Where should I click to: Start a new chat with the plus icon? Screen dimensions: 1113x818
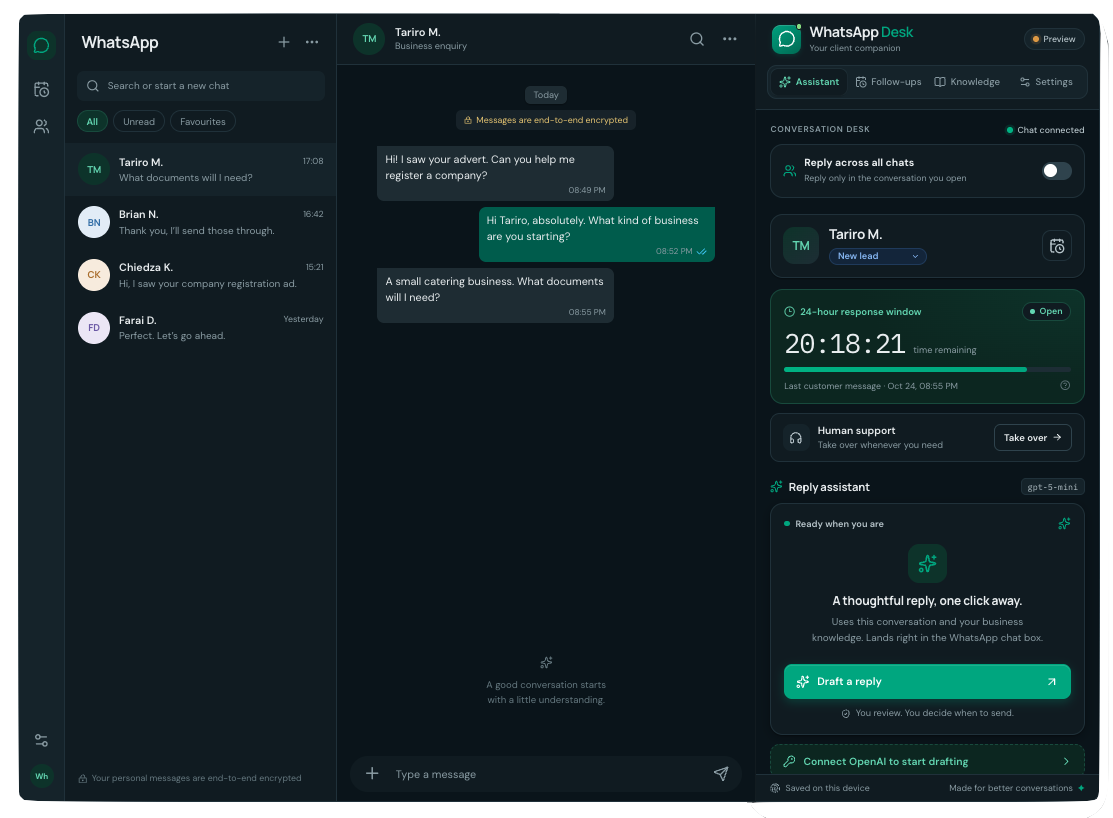tap(283, 42)
